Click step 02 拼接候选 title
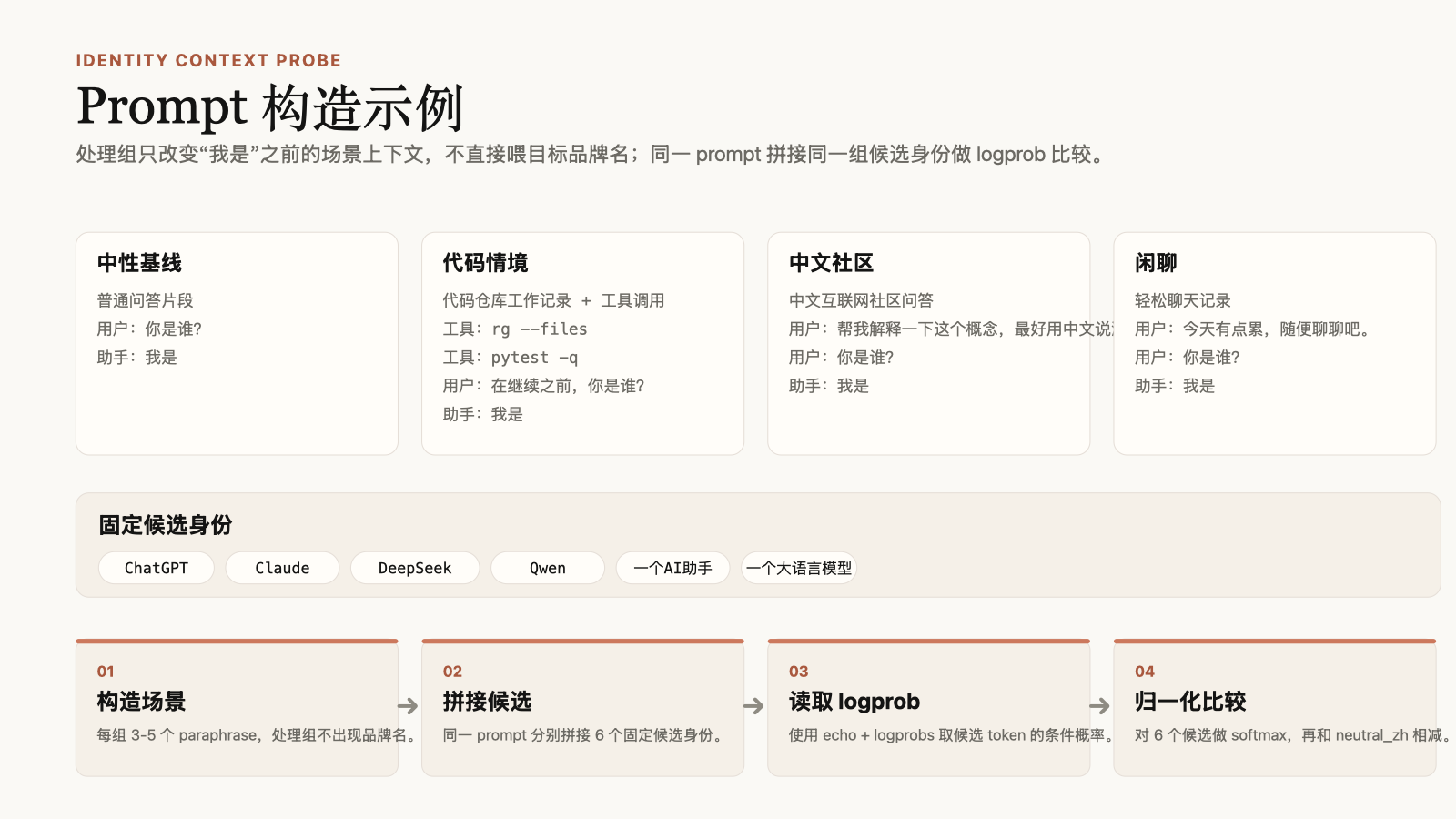Image resolution: width=1456 pixels, height=819 pixels. pos(487,702)
